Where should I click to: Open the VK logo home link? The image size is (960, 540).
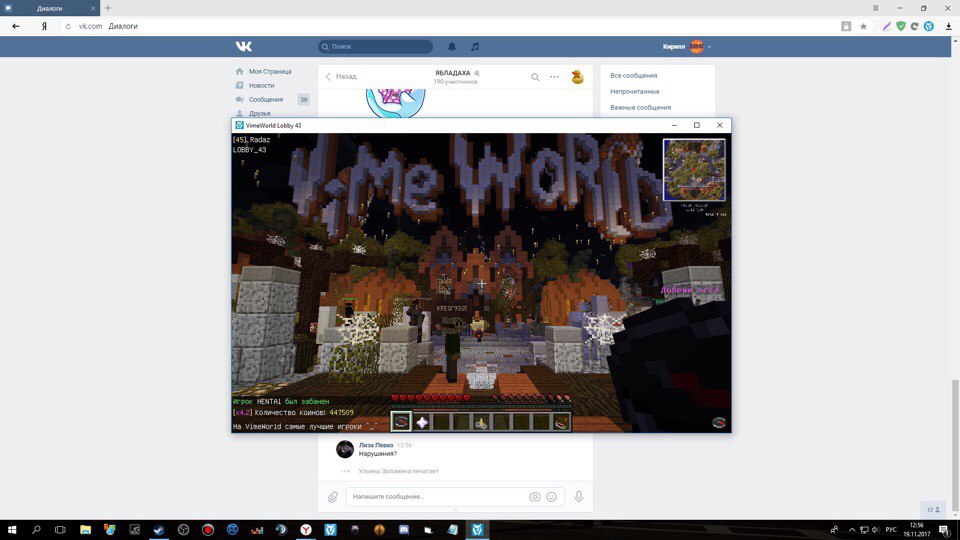tap(244, 47)
